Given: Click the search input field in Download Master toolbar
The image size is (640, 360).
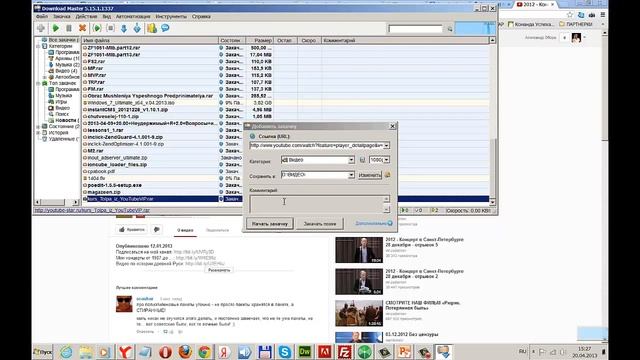Looking at the screenshot, I should point(415,29).
